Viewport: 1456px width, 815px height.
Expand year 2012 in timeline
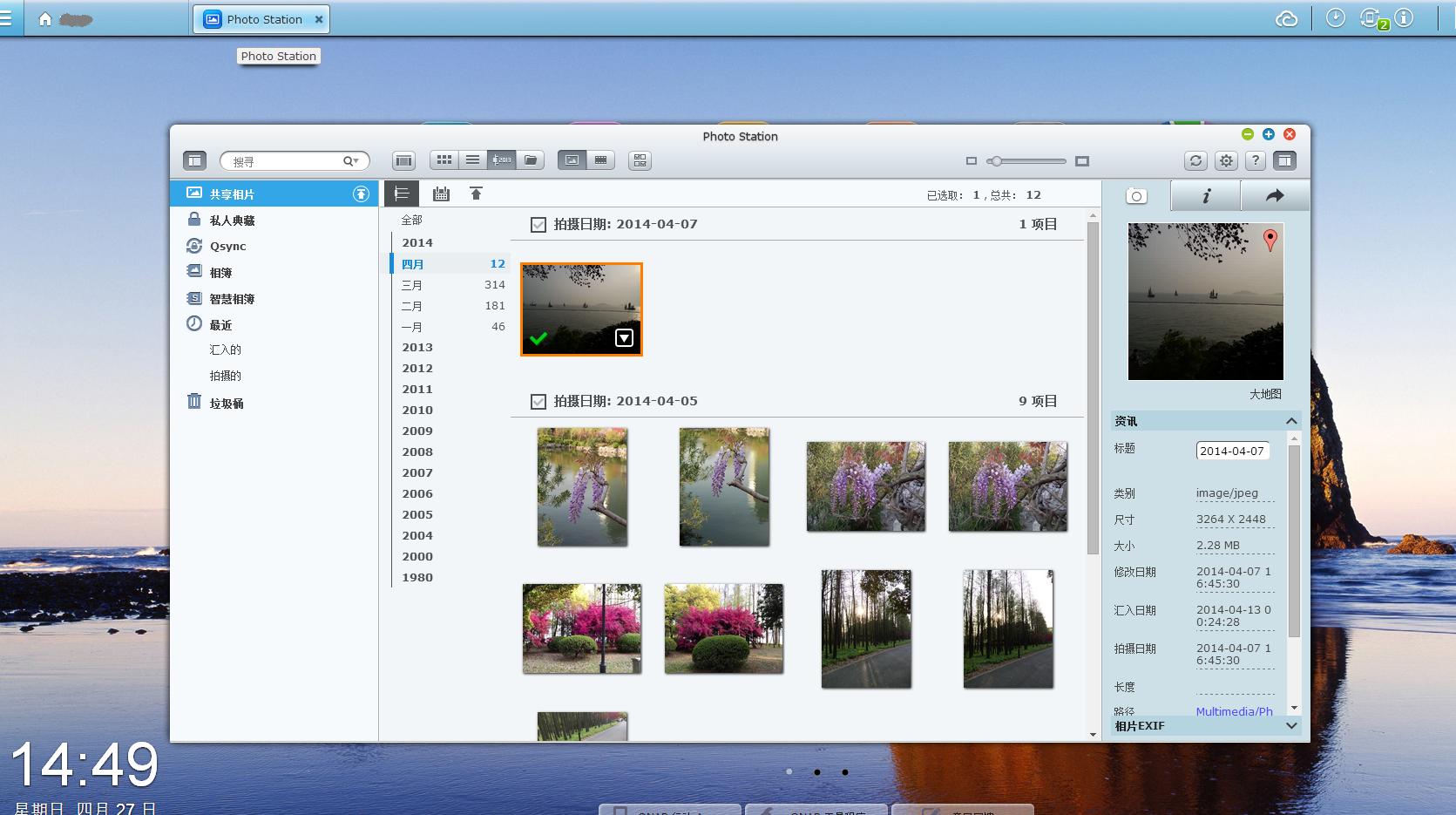417,368
